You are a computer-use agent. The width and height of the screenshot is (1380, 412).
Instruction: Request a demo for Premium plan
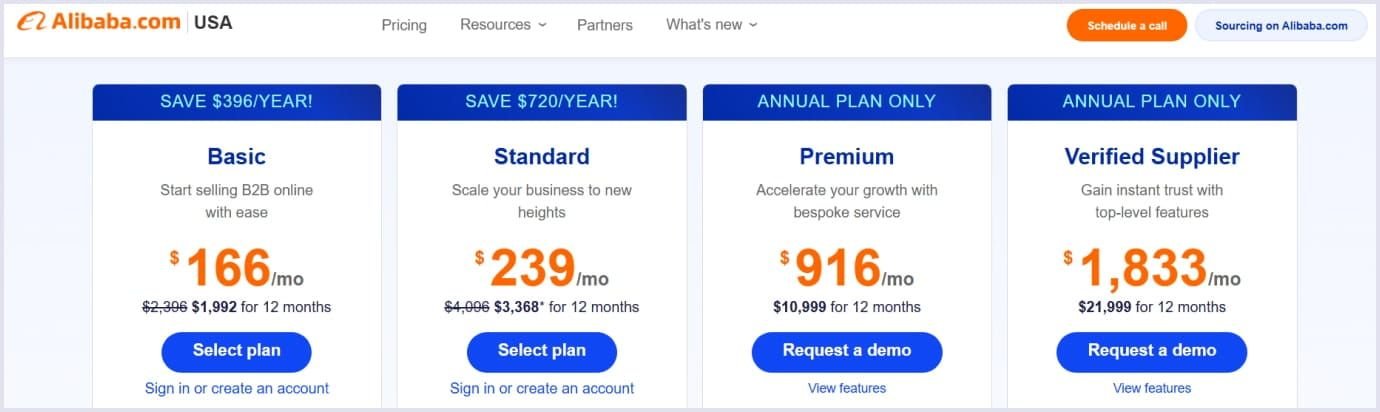[847, 351]
